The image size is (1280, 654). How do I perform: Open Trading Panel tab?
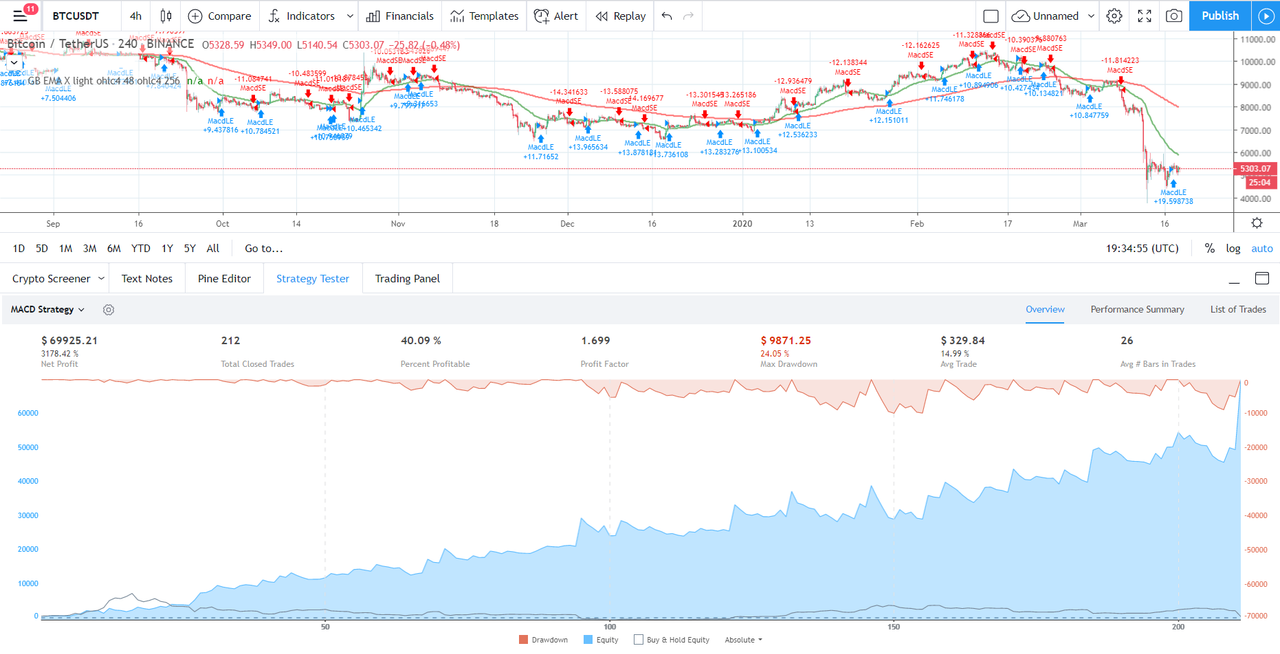point(407,279)
